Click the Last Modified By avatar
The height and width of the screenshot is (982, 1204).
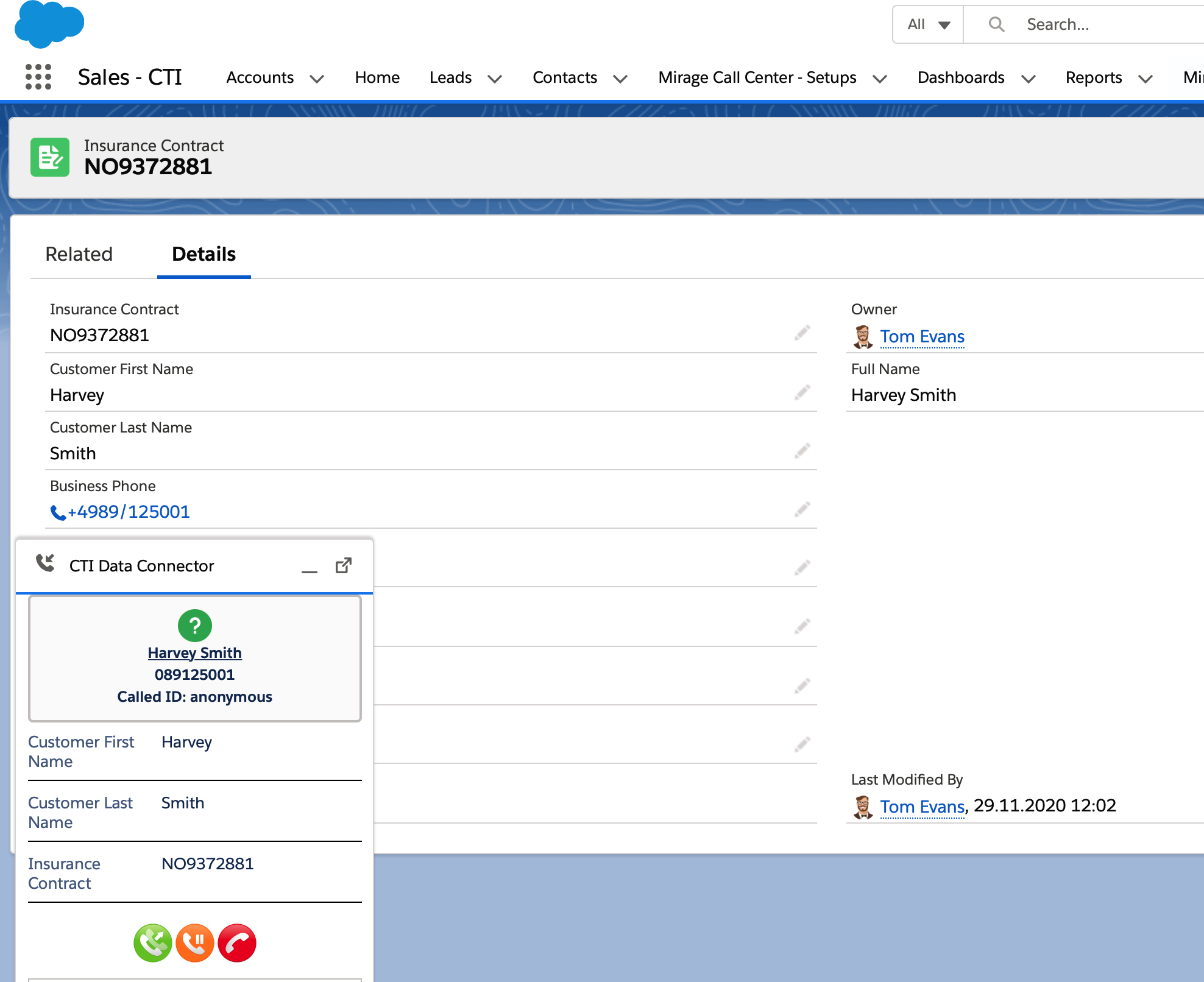click(863, 807)
